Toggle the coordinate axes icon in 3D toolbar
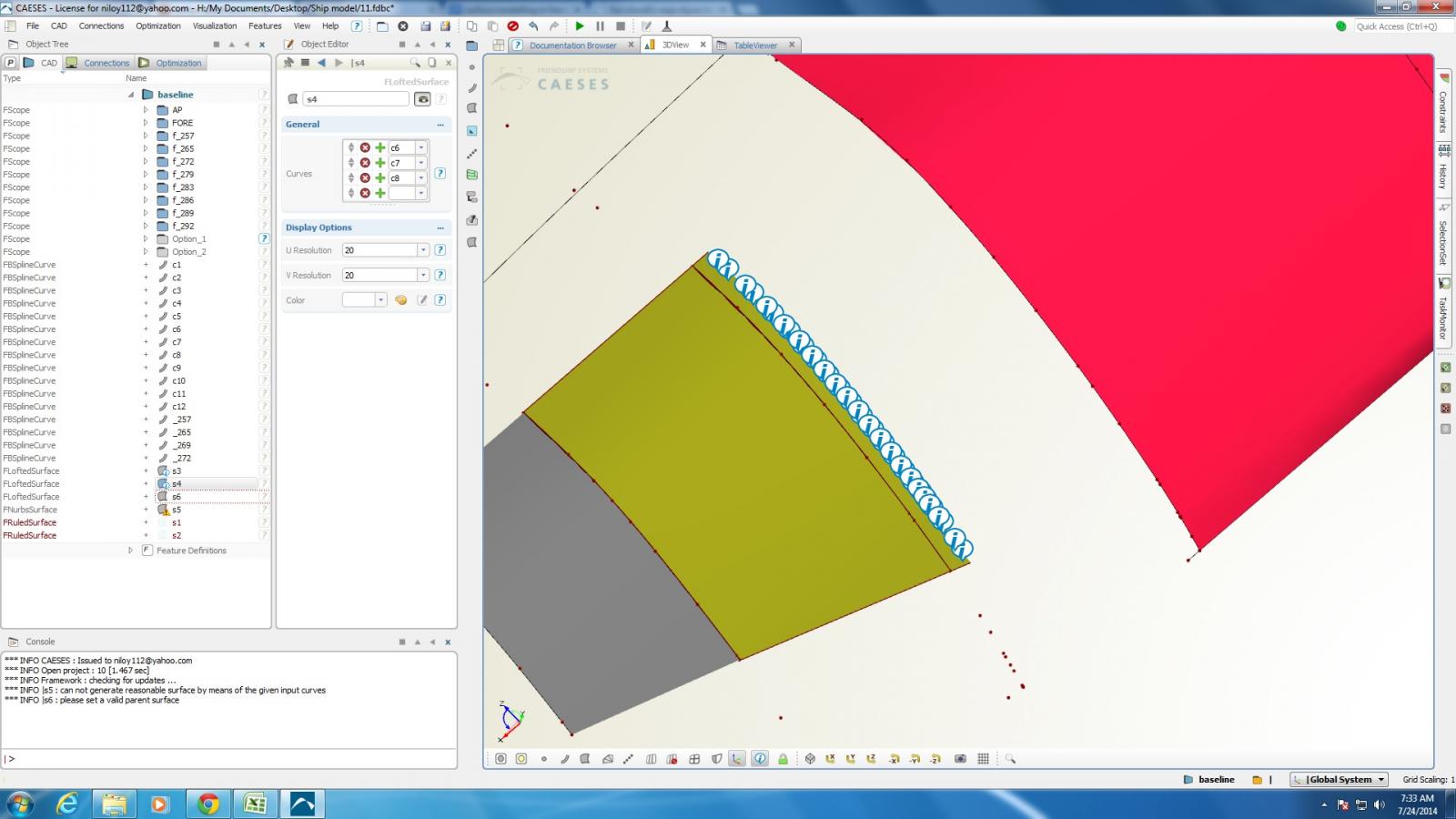1456x819 pixels. pos(737,758)
